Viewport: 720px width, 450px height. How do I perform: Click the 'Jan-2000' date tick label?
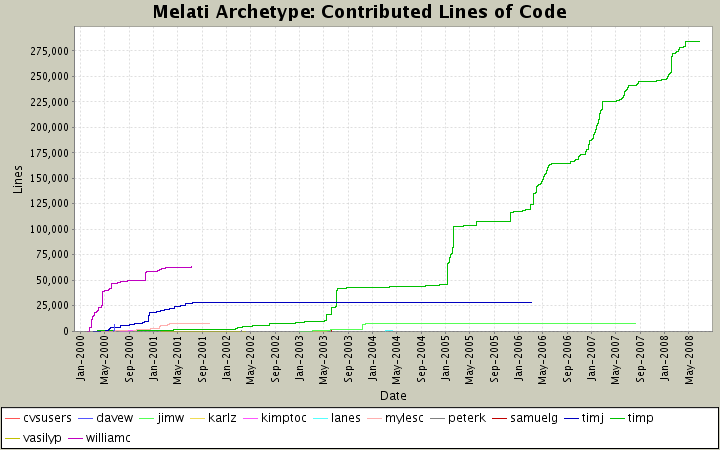80,360
